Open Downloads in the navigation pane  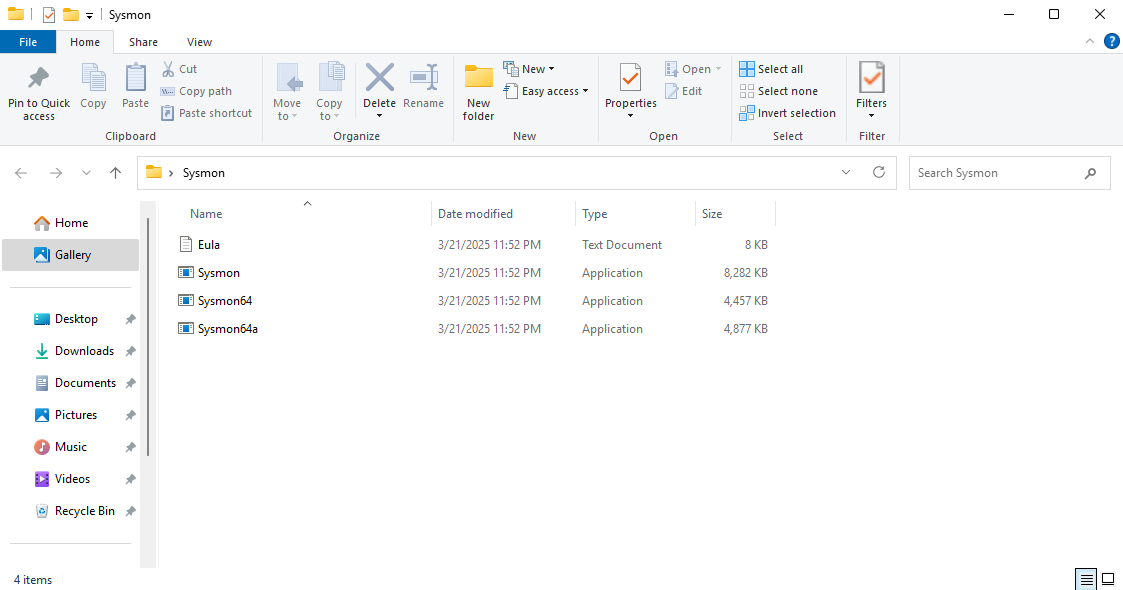point(84,351)
